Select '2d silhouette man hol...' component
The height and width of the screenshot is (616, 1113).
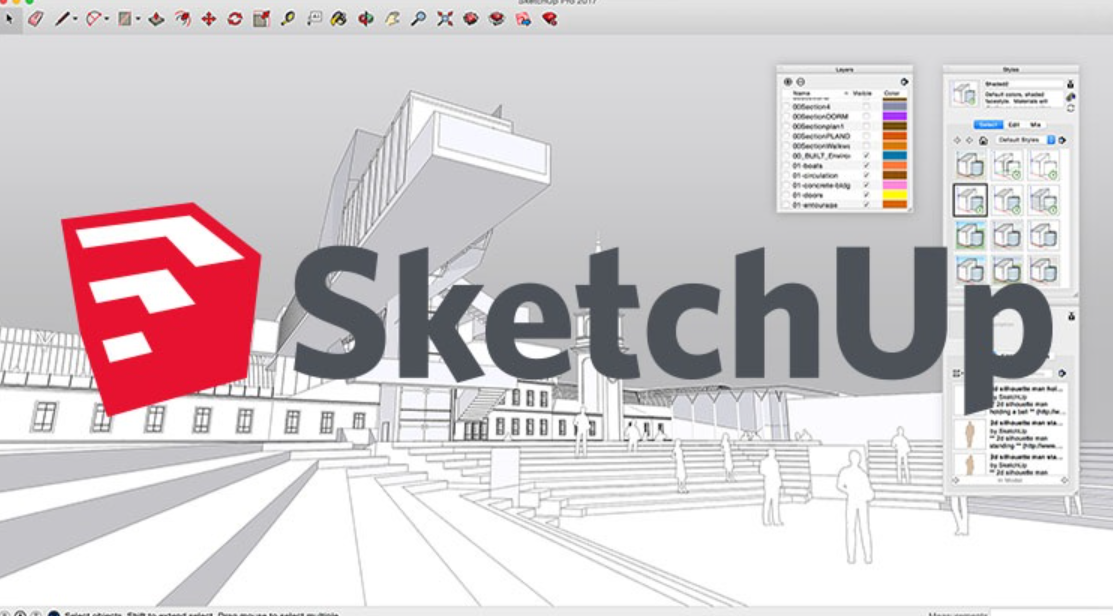tap(1026, 389)
